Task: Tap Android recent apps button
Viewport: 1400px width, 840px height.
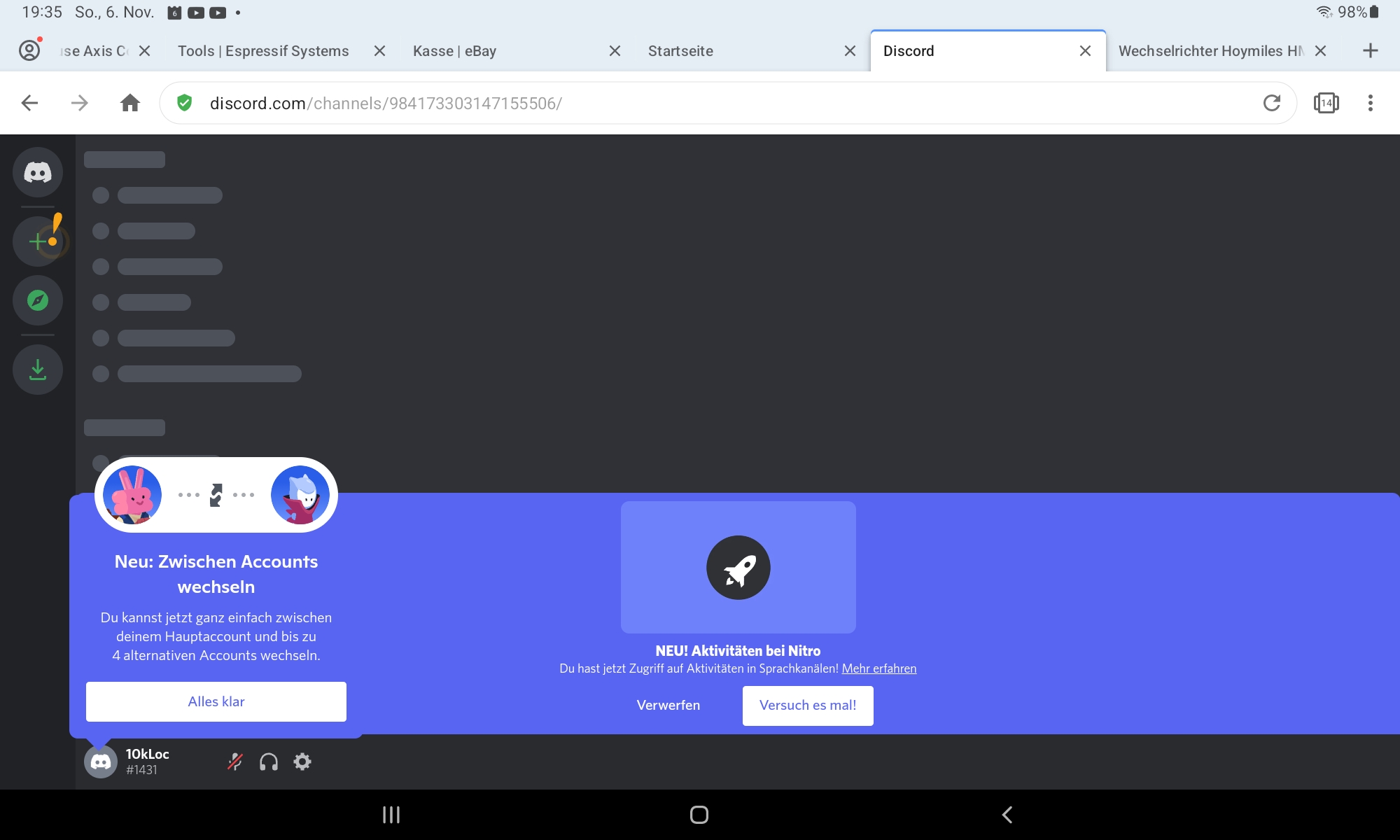Action: [x=391, y=815]
